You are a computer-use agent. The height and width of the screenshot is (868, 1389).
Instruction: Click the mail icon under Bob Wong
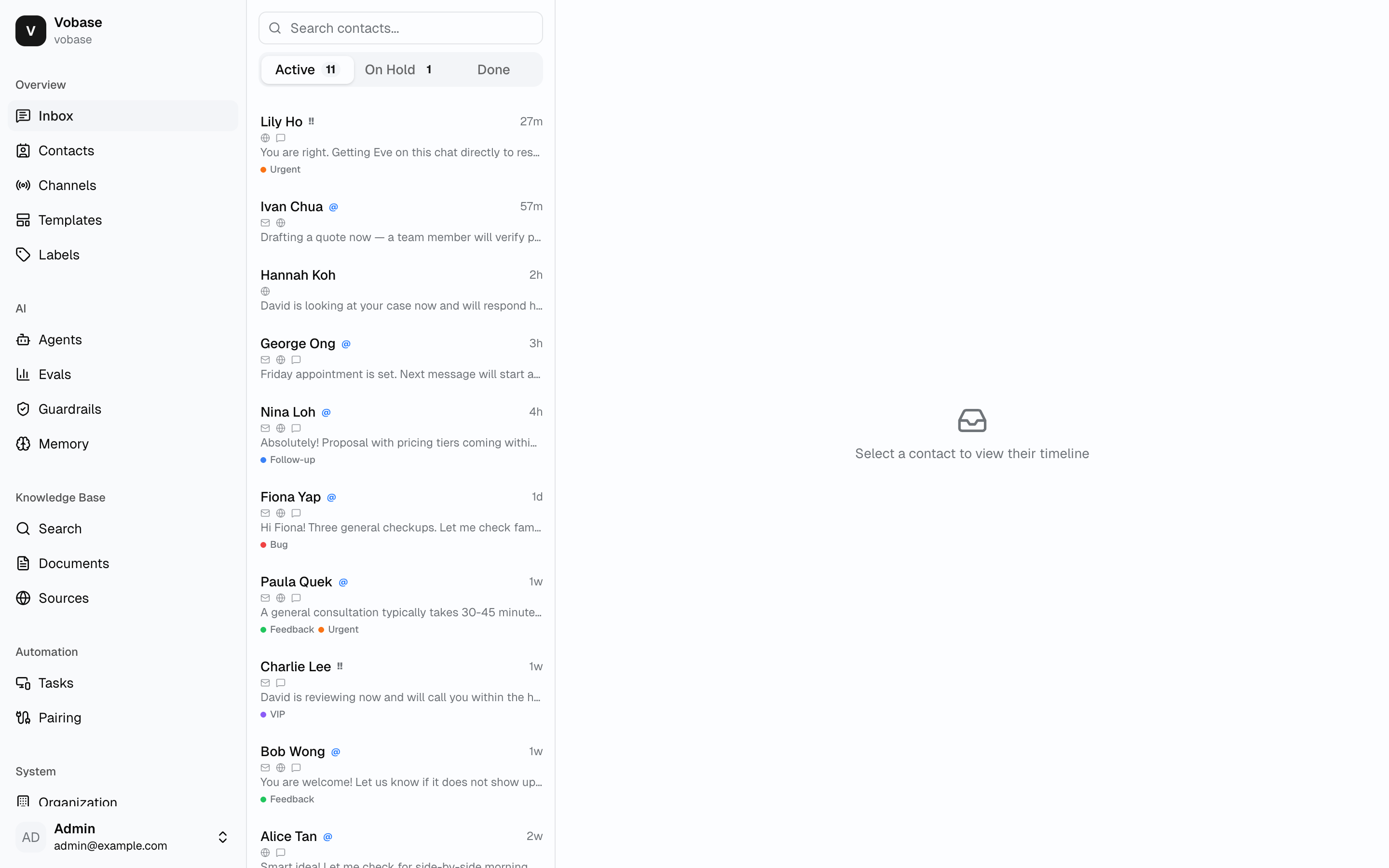pyautogui.click(x=265, y=768)
